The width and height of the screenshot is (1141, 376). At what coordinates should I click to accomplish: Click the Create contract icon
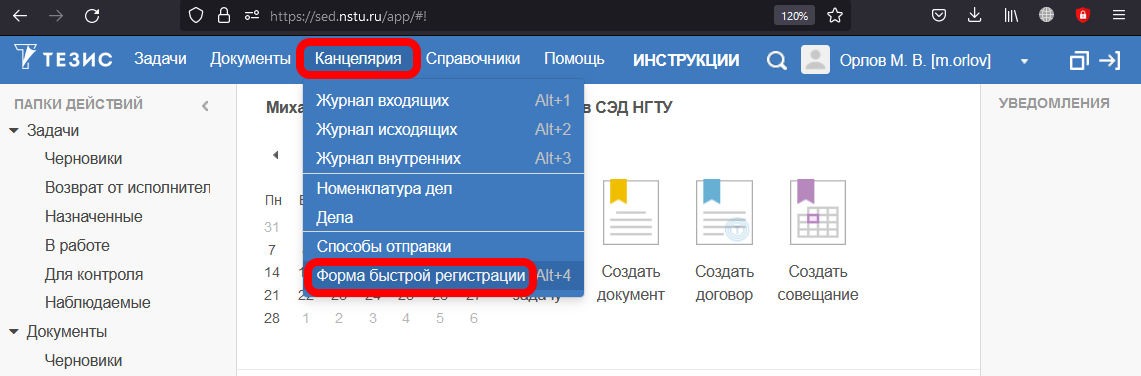coord(724,213)
